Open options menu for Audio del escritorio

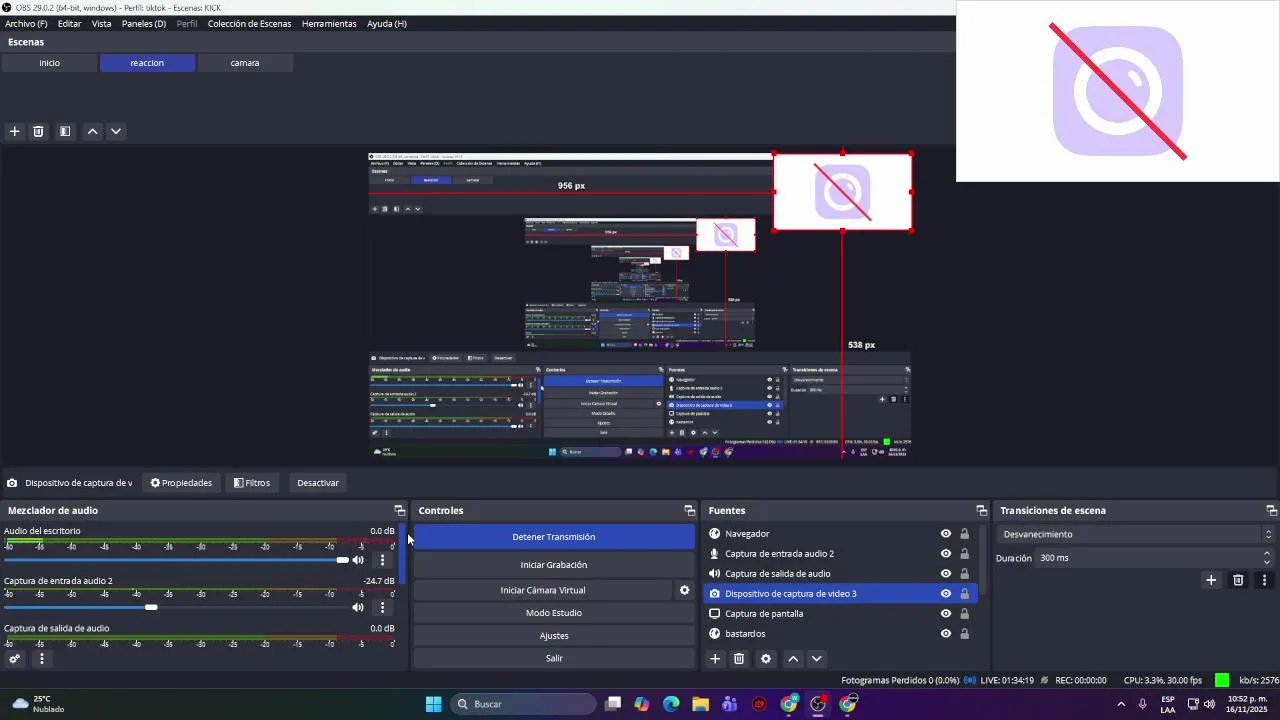coord(382,560)
